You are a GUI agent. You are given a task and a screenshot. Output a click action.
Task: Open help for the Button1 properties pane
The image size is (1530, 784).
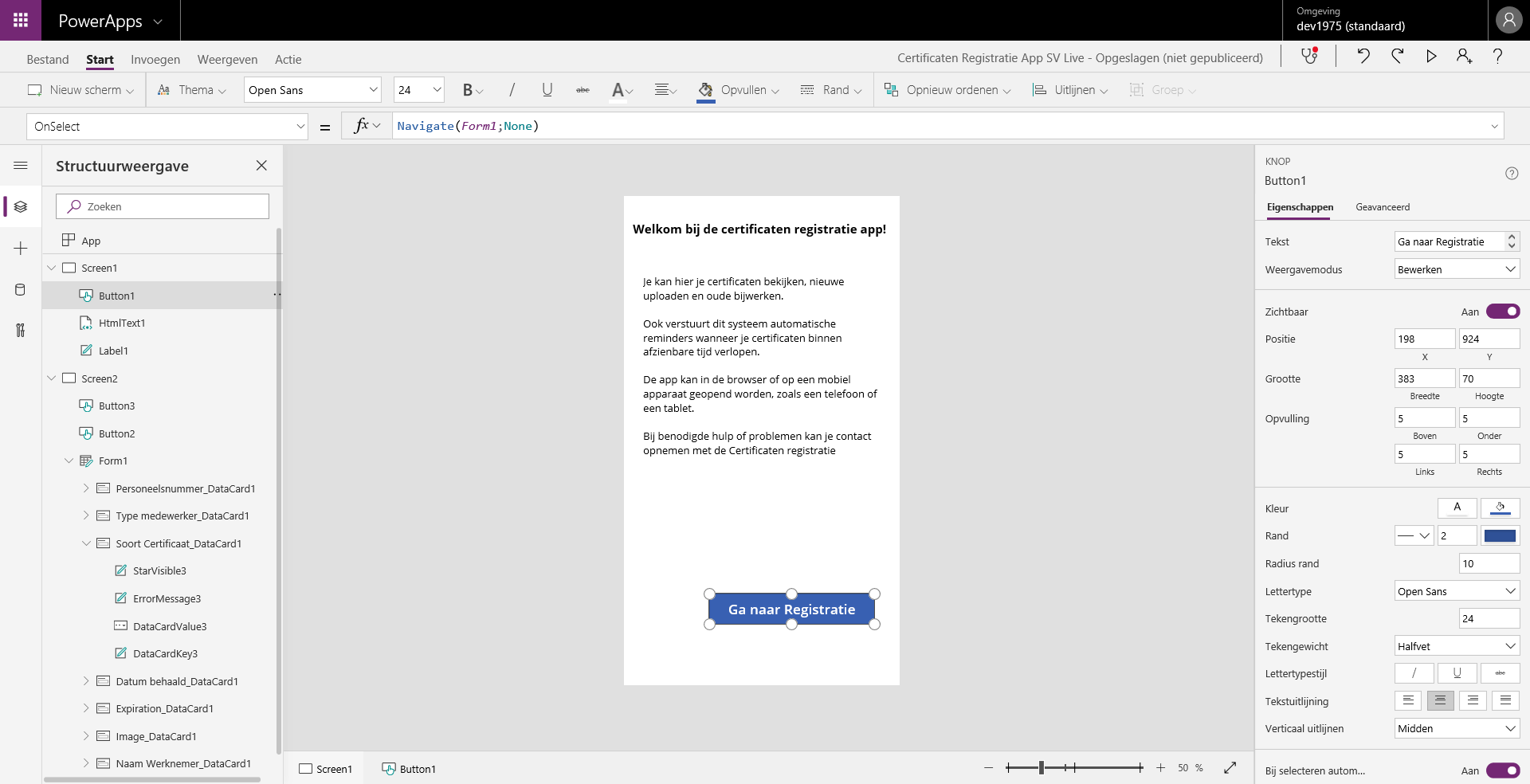1512,174
